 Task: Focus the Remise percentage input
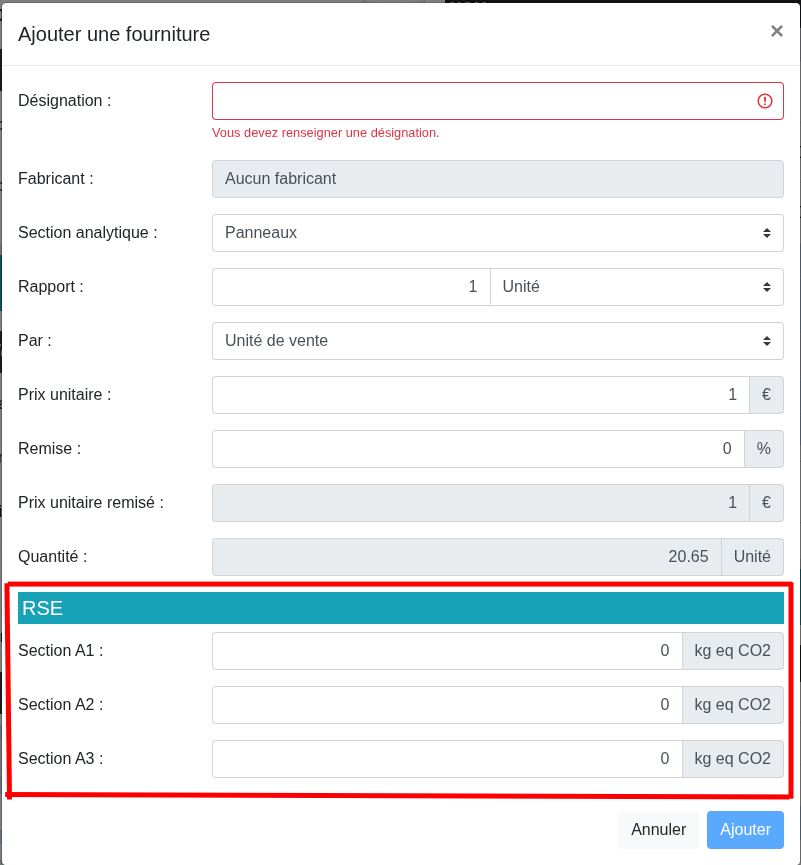[478, 449]
